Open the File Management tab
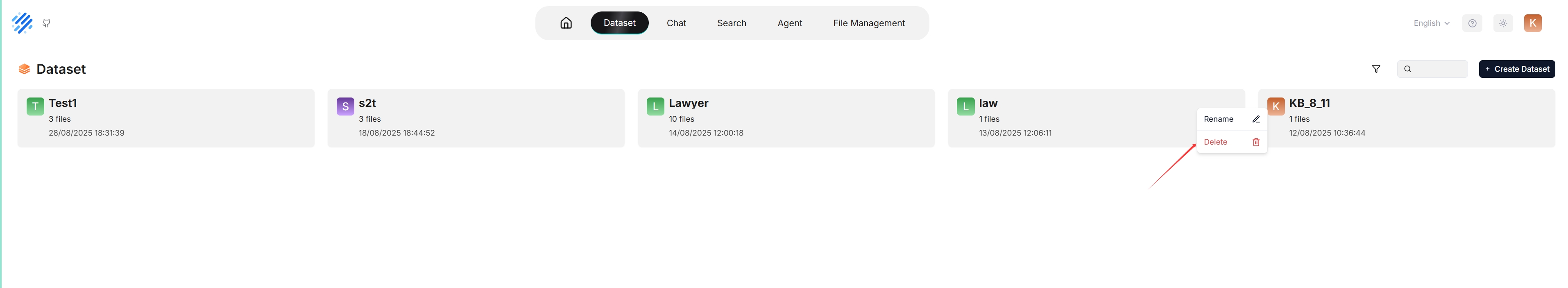The width and height of the screenshot is (1568, 288). (x=869, y=23)
